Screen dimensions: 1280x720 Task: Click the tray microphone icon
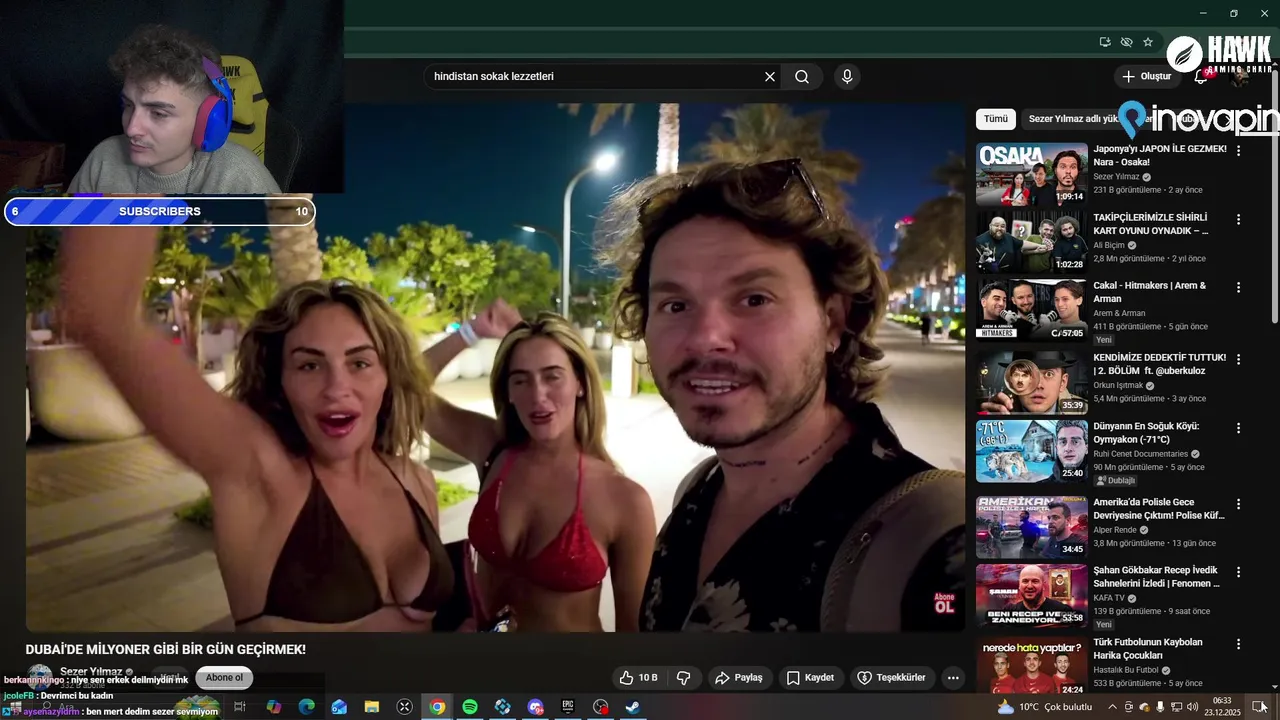(1160, 707)
